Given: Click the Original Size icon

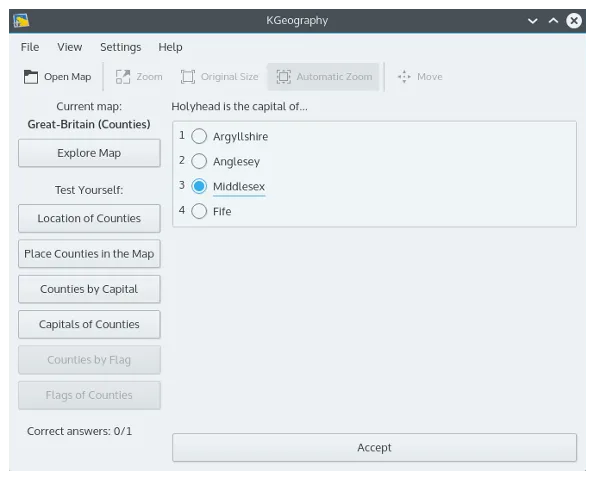Looking at the screenshot, I should coord(188,77).
